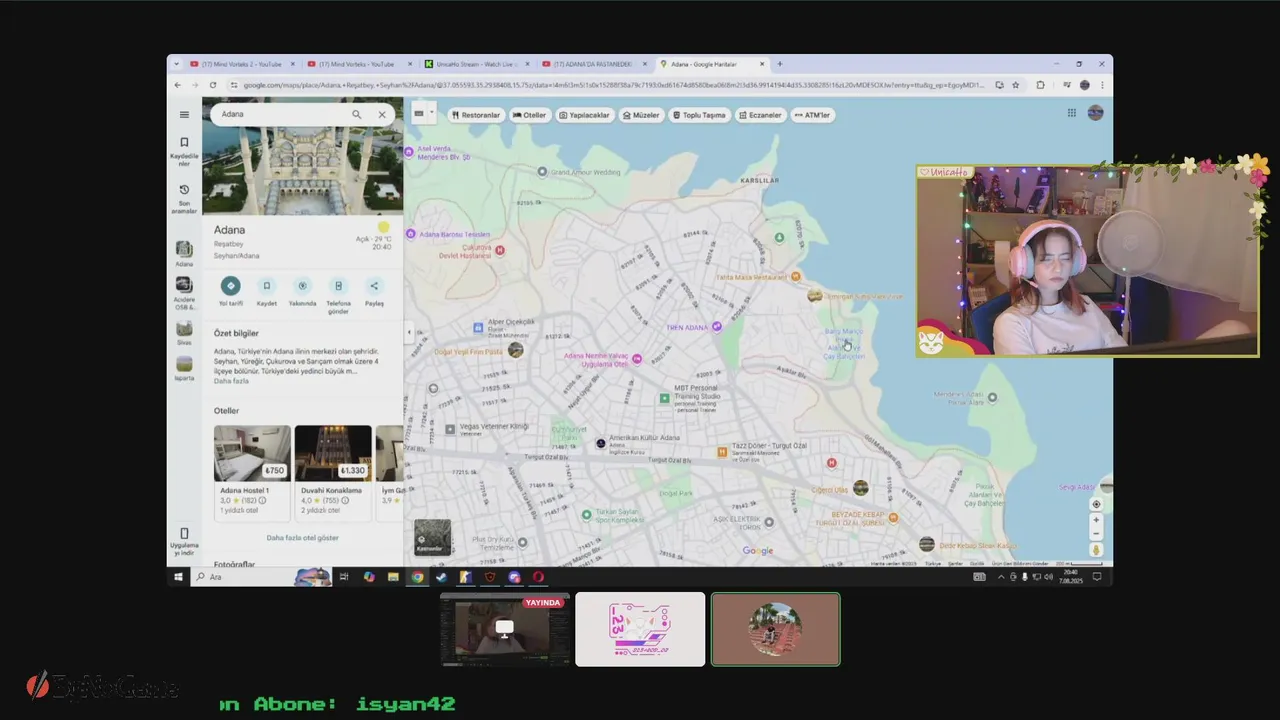Open the Windows Start button
The width and height of the screenshot is (1280, 720).
point(179,577)
